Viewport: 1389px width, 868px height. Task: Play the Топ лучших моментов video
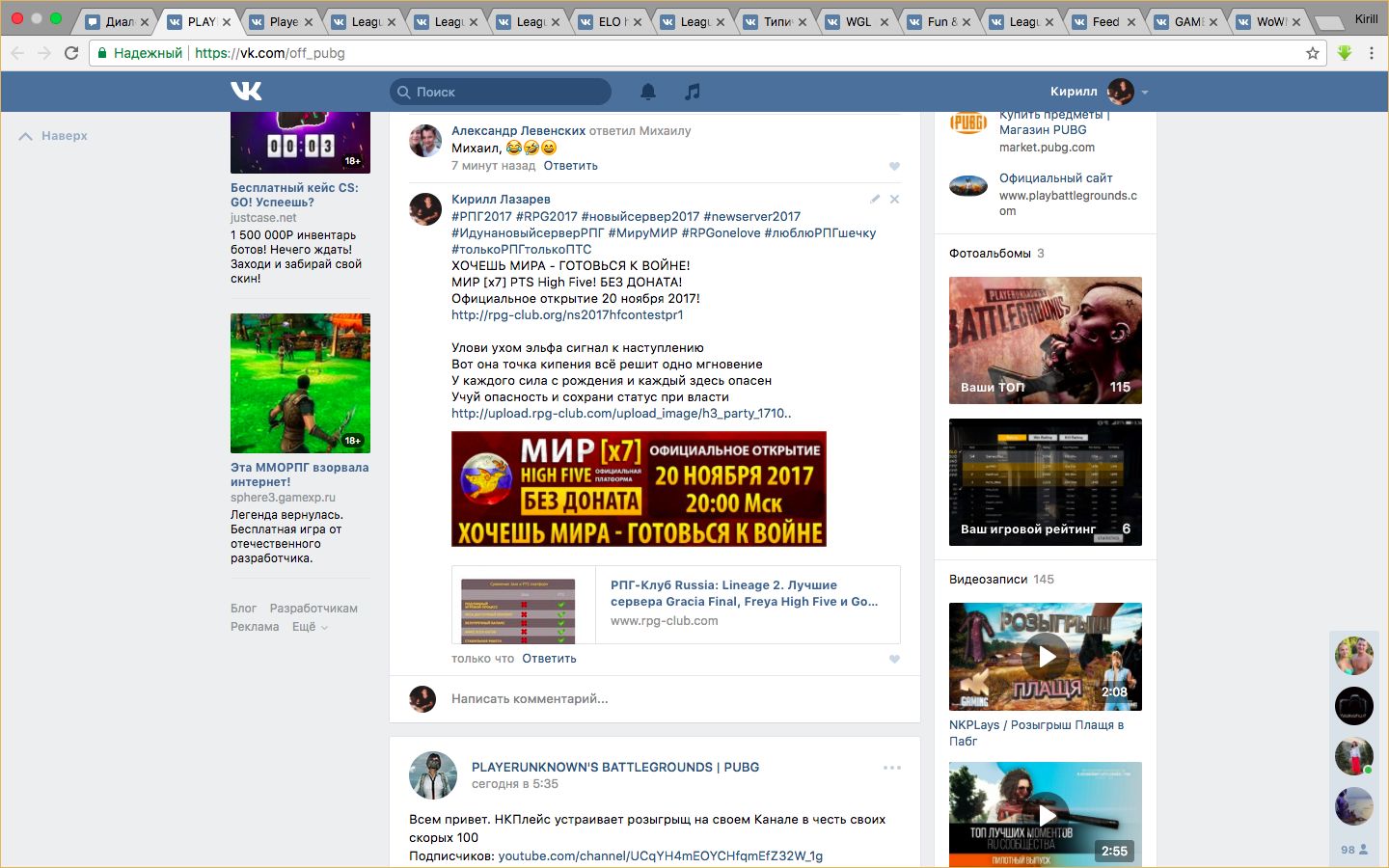click(1046, 815)
